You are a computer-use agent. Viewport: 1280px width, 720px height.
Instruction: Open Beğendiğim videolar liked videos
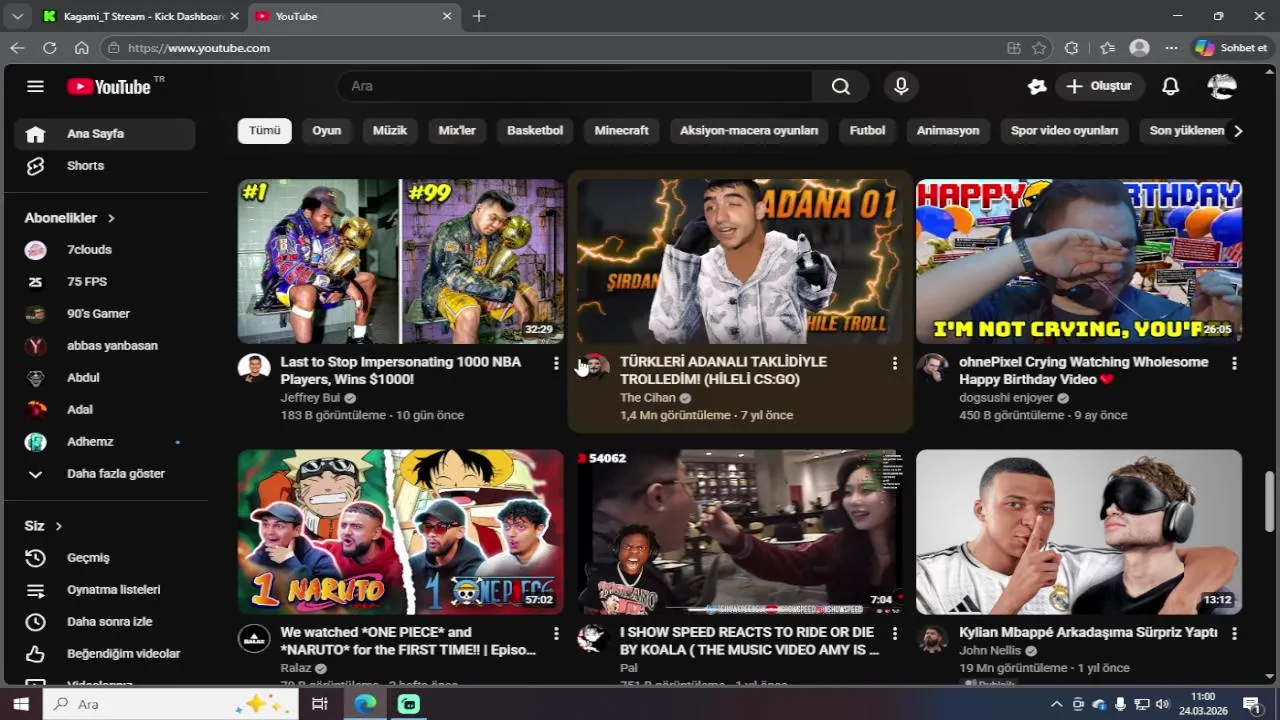tap(104, 653)
